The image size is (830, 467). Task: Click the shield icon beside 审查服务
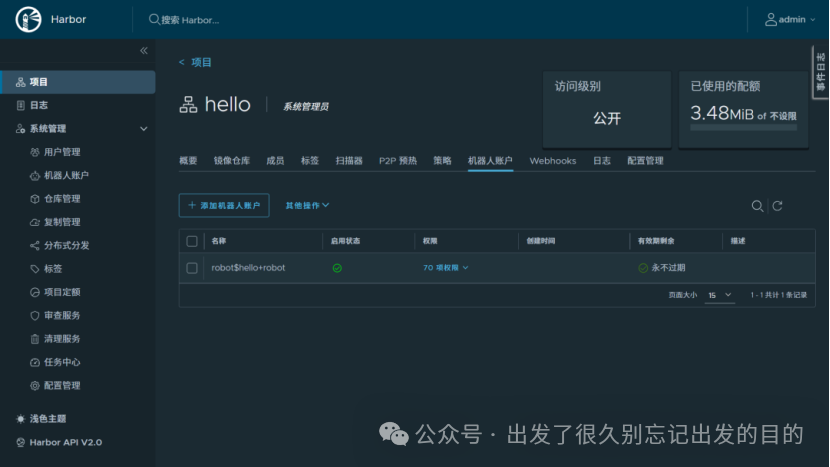pos(34,315)
